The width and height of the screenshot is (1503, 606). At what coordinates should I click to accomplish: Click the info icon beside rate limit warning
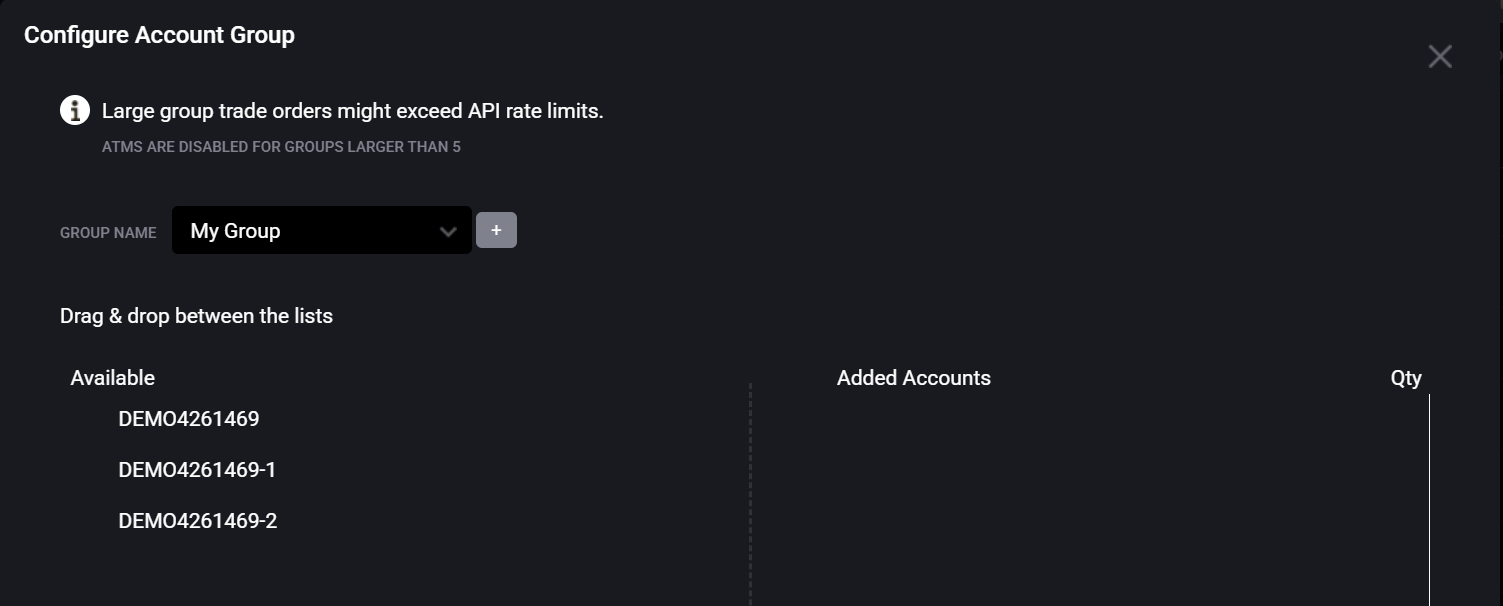pyautogui.click(x=75, y=110)
